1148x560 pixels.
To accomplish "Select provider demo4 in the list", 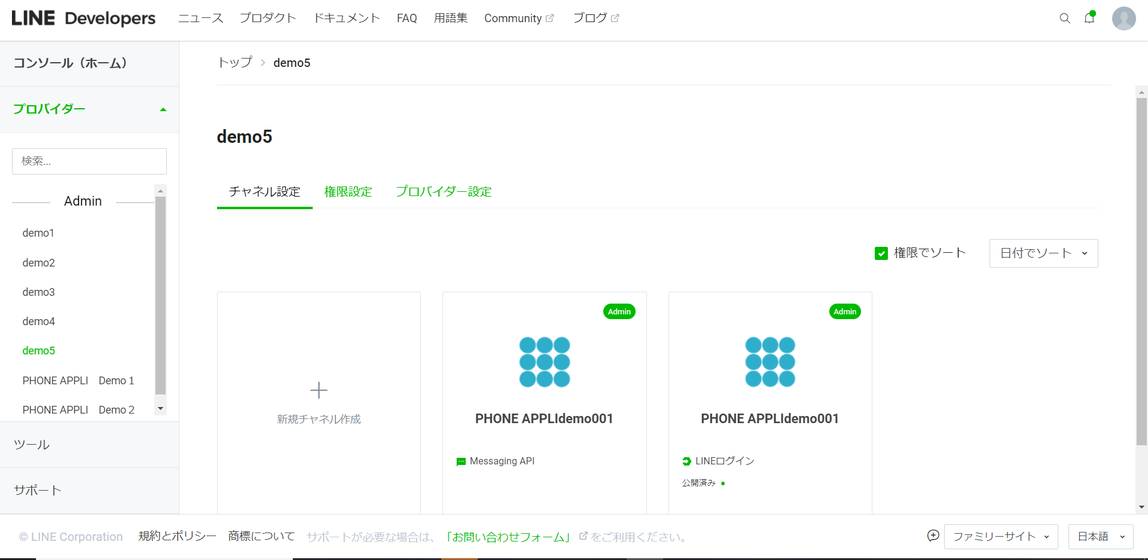I will pos(39,321).
